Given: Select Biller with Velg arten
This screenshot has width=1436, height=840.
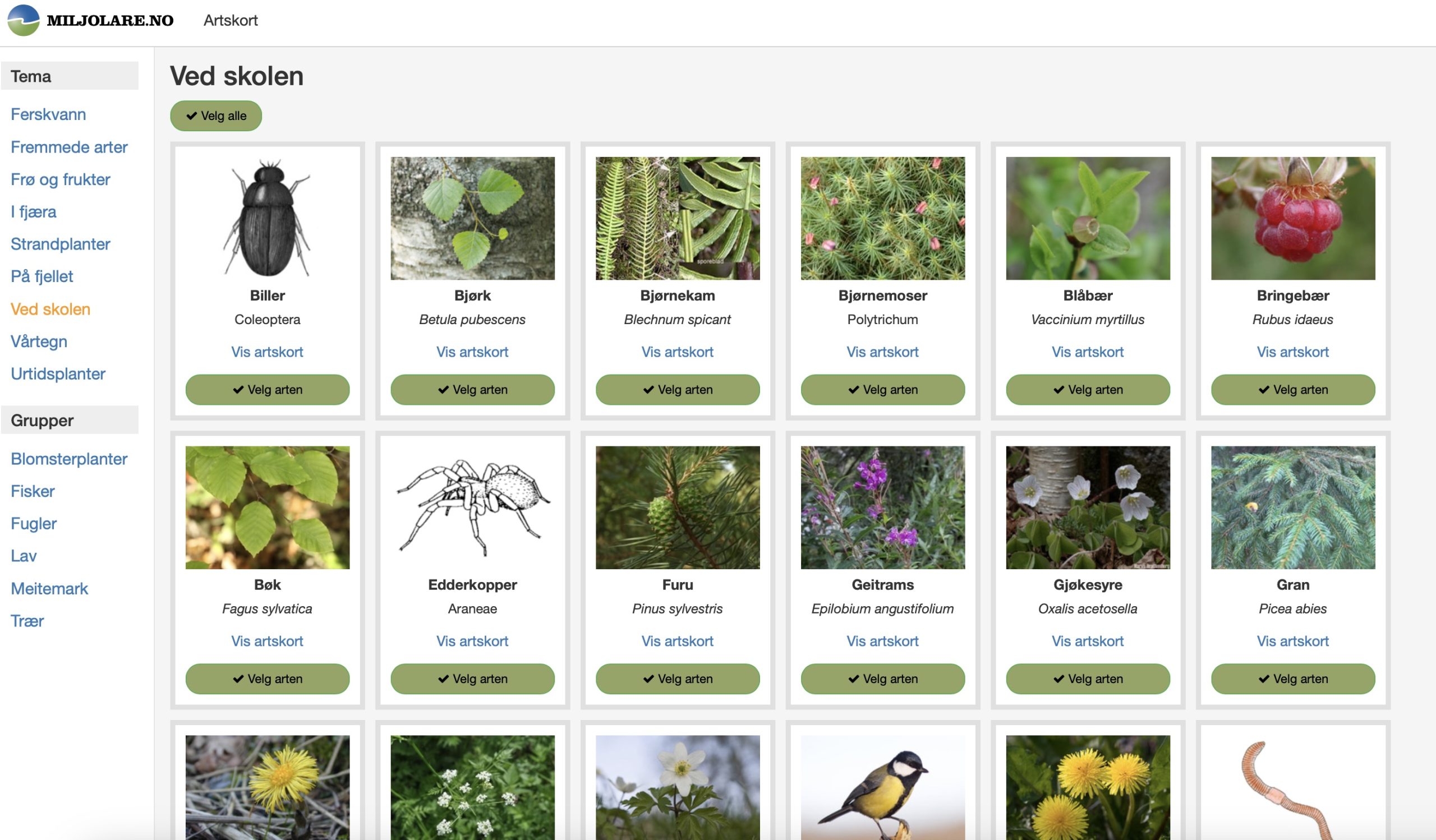Looking at the screenshot, I should pyautogui.click(x=267, y=390).
